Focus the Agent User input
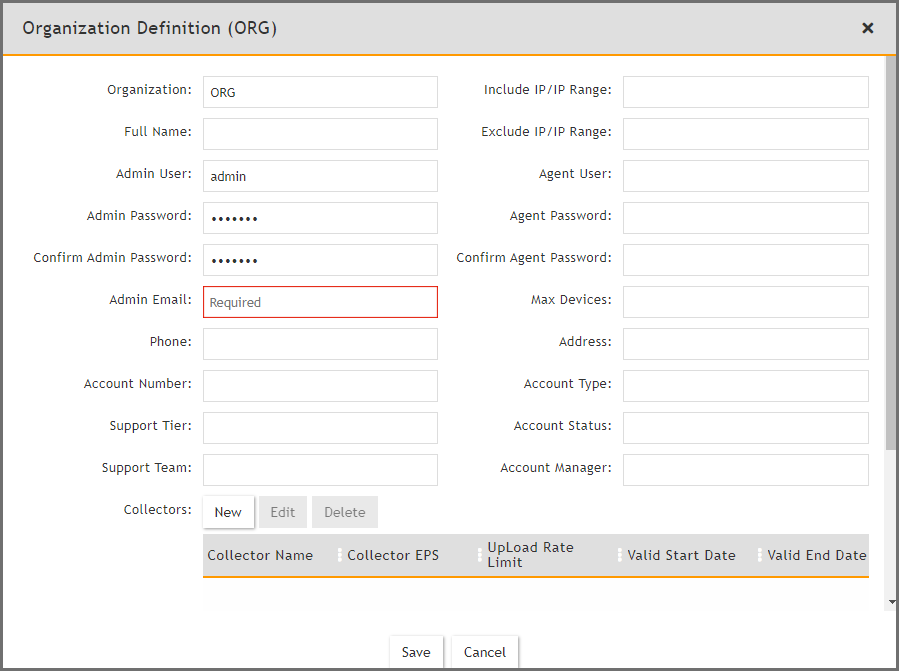The image size is (899, 671). (745, 176)
